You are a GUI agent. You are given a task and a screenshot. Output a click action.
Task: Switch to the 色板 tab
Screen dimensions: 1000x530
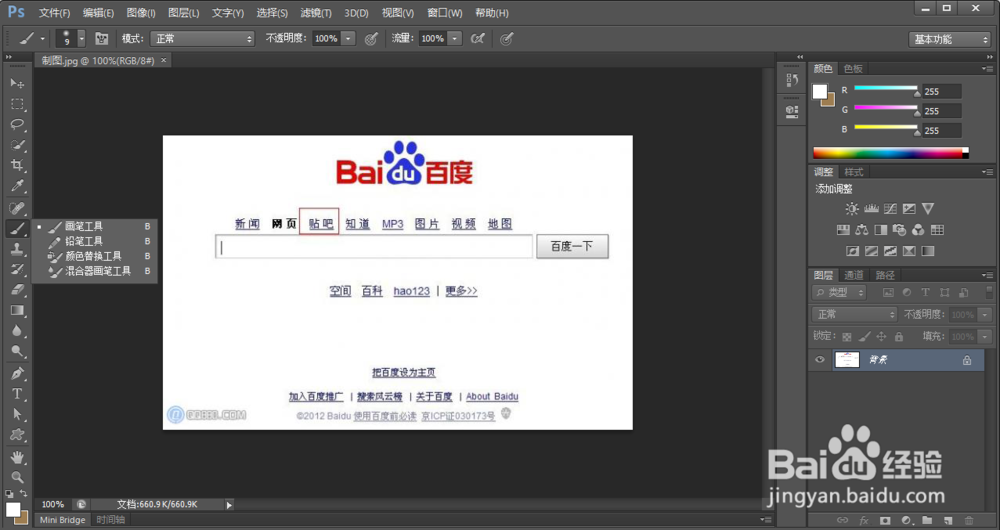tap(853, 68)
